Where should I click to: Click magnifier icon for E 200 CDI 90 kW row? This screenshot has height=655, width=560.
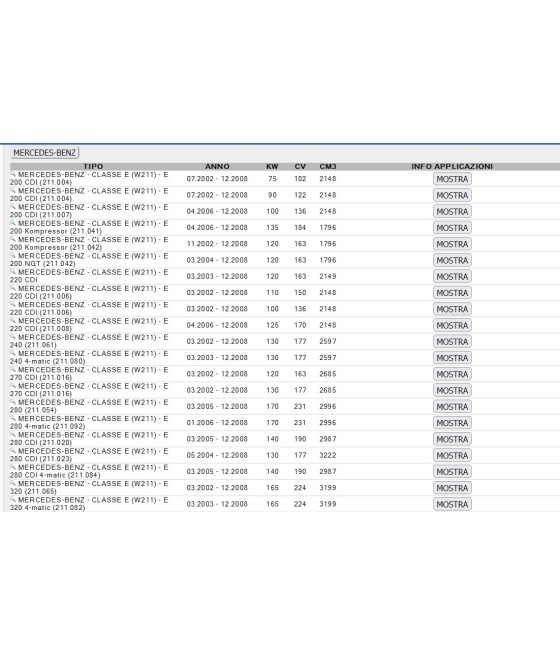[x=13, y=190]
